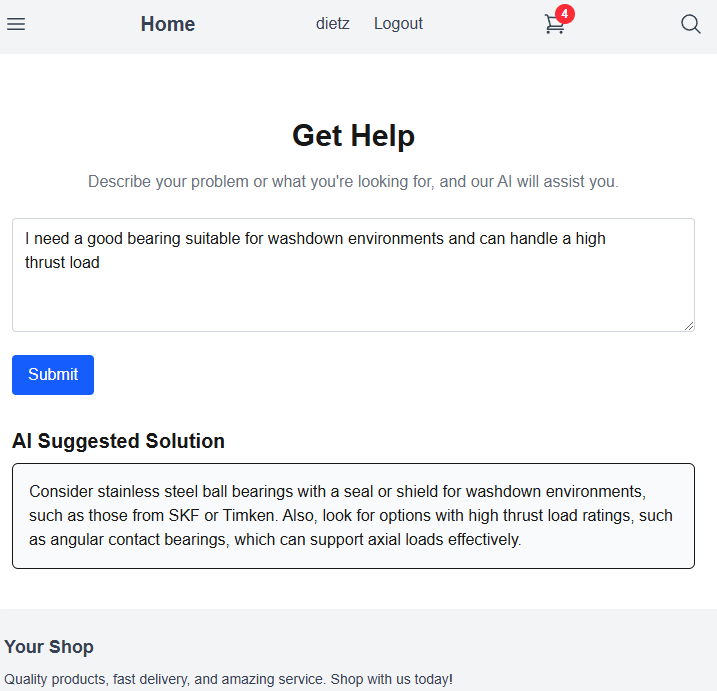The image size is (717, 691).
Task: Open search with the magnifier icon
Action: 690,24
